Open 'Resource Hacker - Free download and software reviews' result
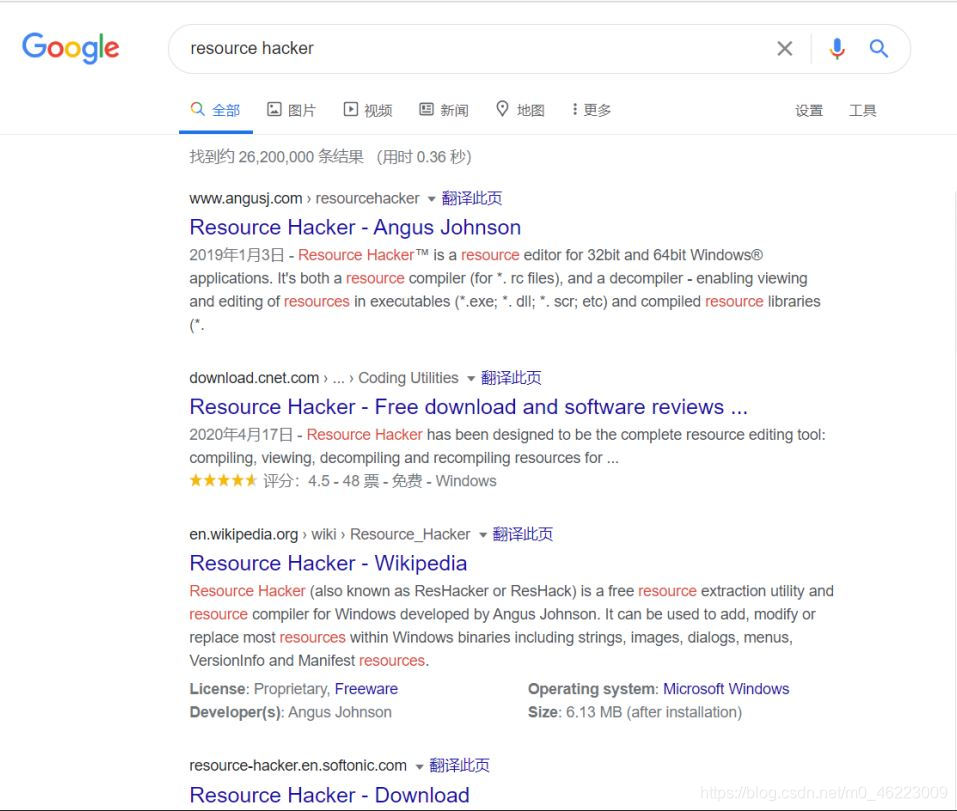This screenshot has height=811, width=957. (469, 406)
